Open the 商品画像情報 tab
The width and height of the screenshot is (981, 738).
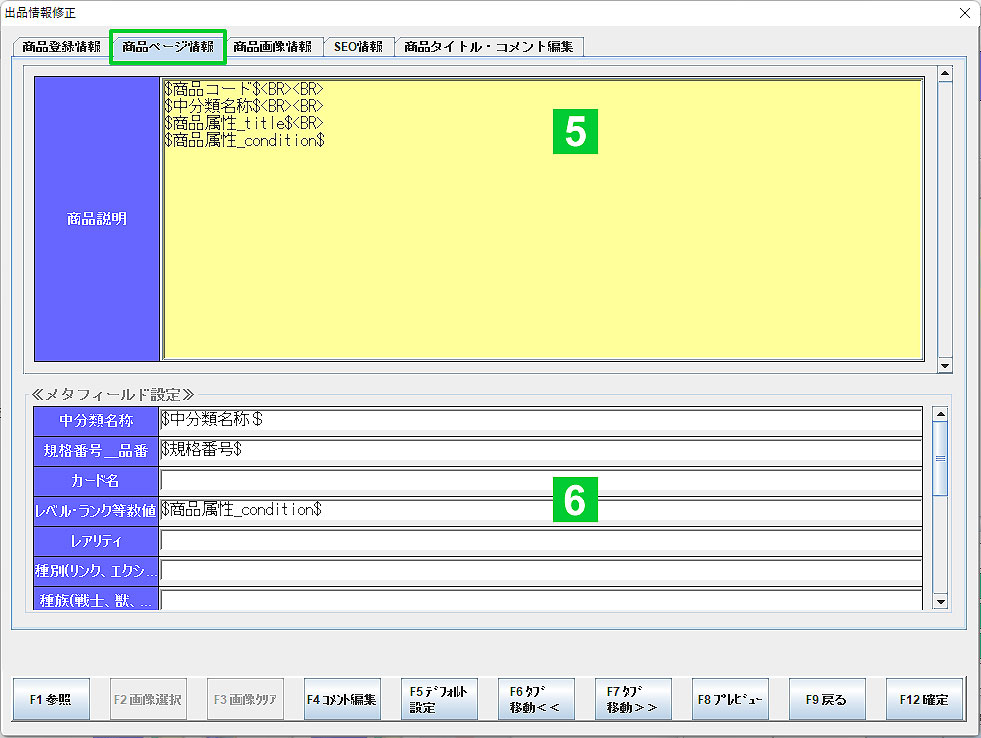pyautogui.click(x=272, y=47)
